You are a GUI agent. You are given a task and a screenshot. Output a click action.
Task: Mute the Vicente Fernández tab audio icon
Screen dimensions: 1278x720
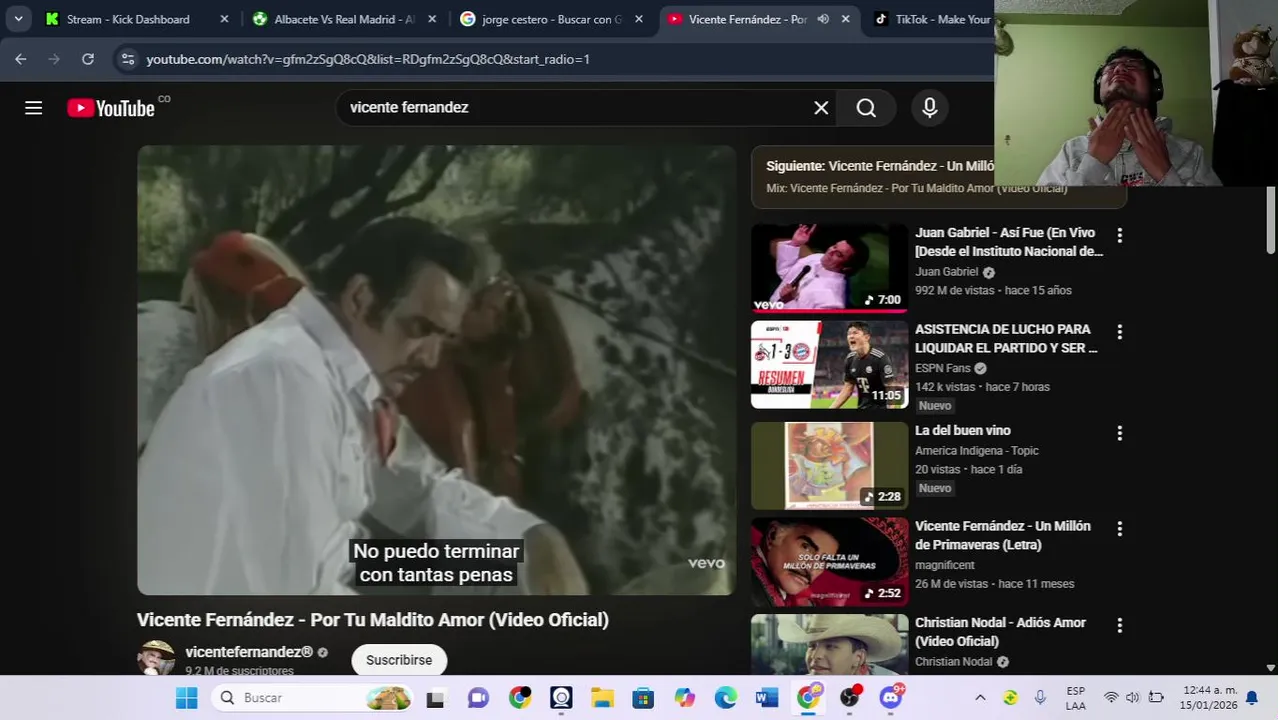pyautogui.click(x=823, y=19)
